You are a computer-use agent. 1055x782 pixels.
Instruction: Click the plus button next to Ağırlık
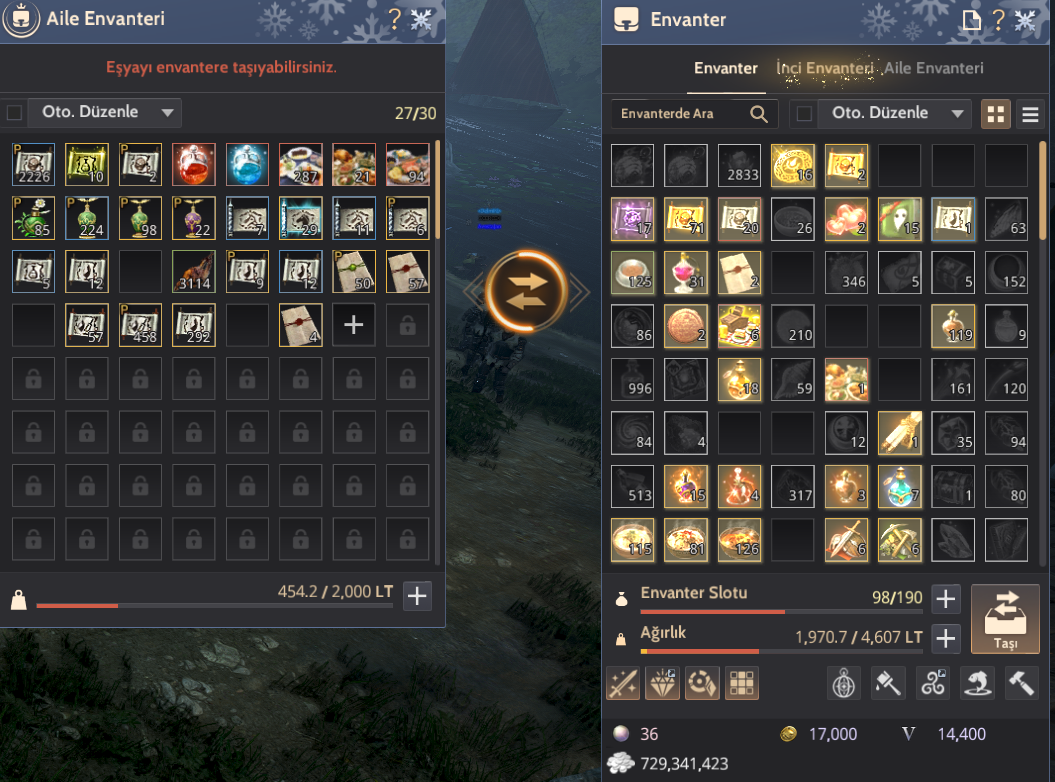945,638
